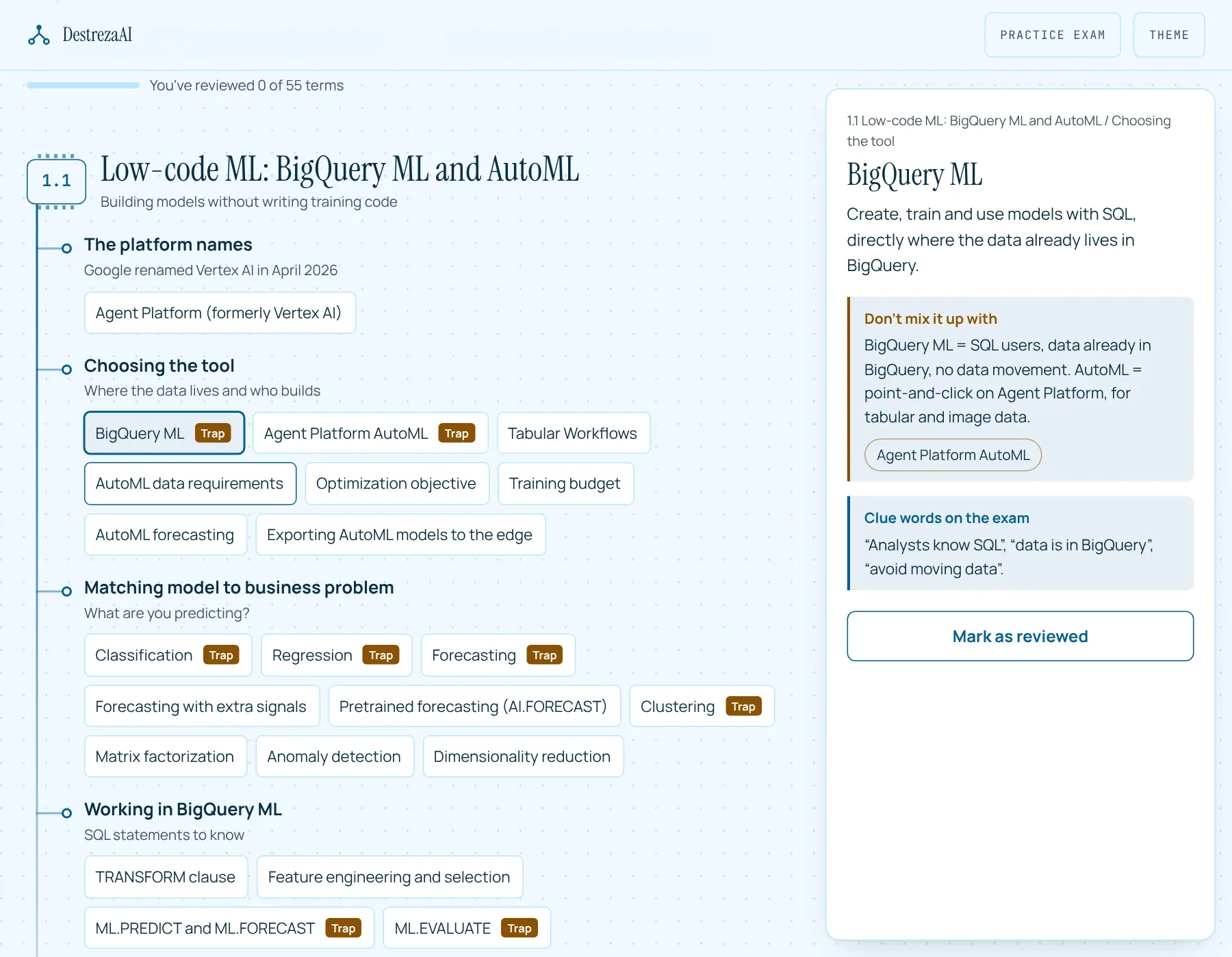This screenshot has height=957, width=1232.
Task: Open the Forecasting term chip
Action: 498,655
